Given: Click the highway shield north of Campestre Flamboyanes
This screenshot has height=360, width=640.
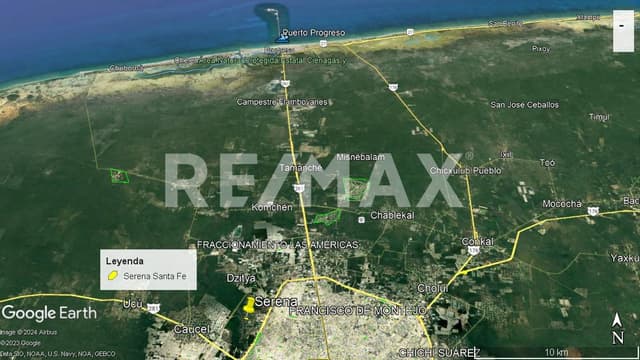Looking at the screenshot, I should [285, 84].
